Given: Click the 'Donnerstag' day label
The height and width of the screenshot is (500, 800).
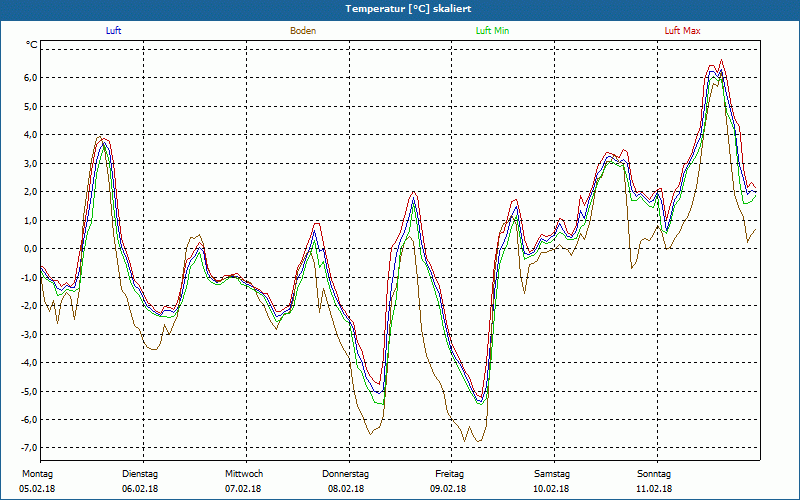Looking at the screenshot, I should 345,474.
